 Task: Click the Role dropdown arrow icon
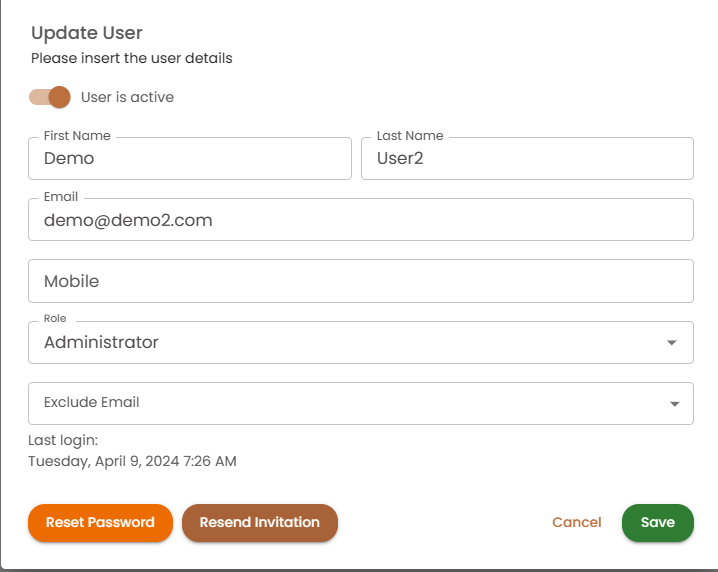[673, 343]
